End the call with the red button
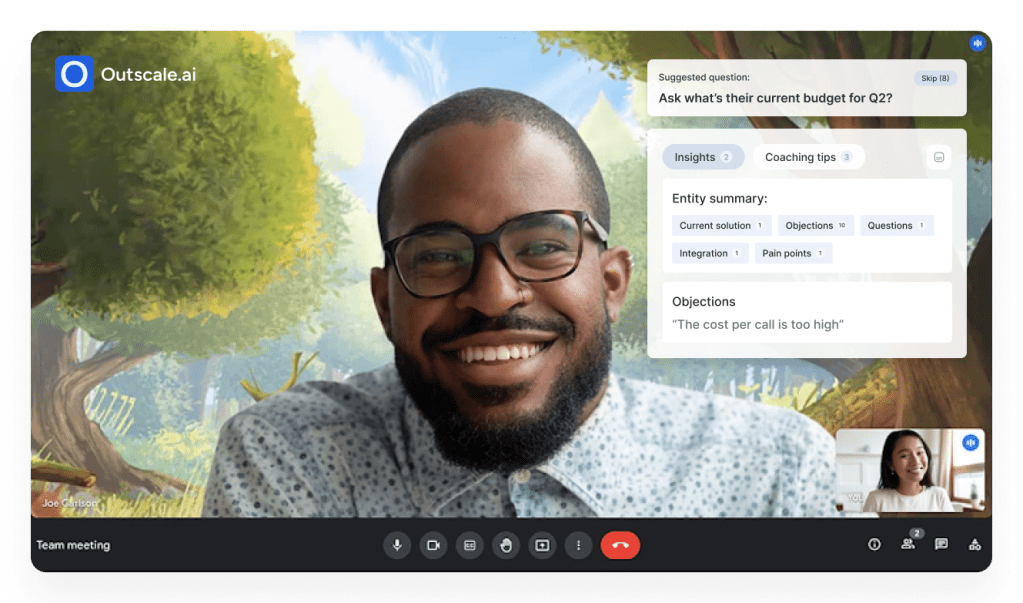The image size is (1023, 603). [x=620, y=545]
